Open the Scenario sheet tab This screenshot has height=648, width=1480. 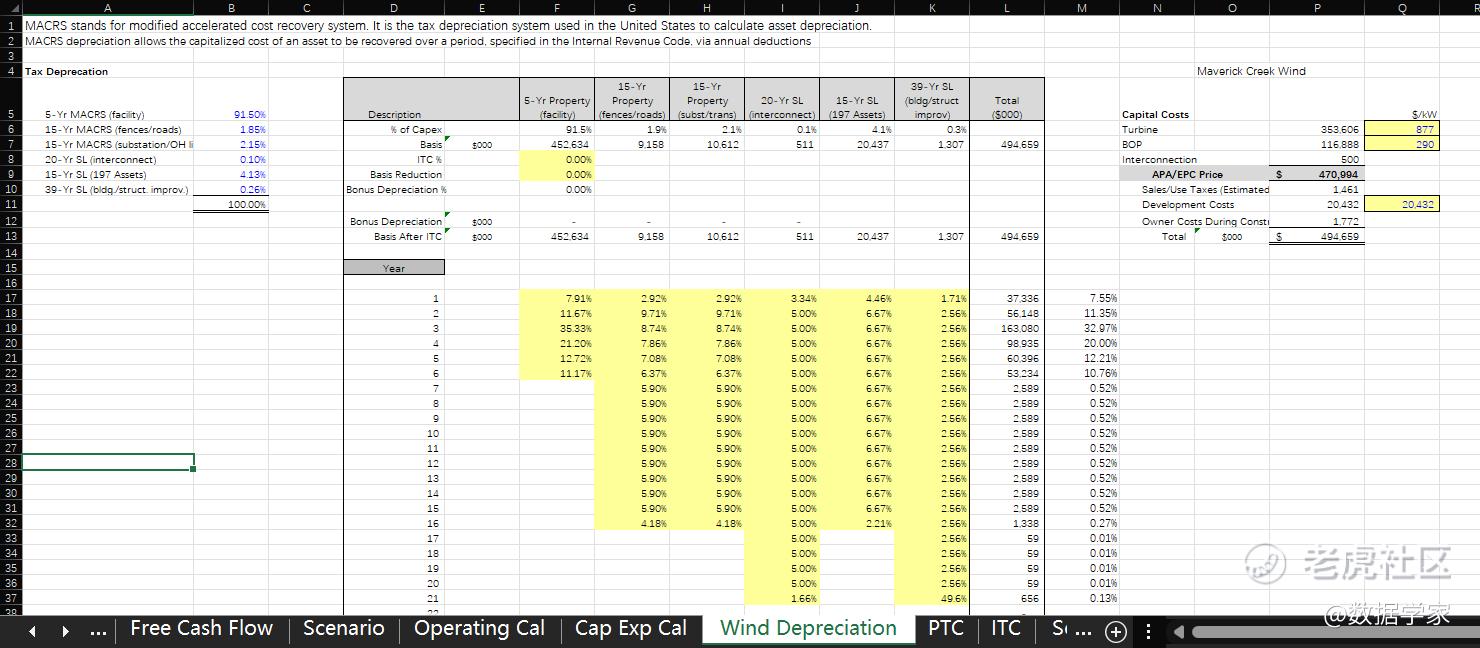pos(343,628)
